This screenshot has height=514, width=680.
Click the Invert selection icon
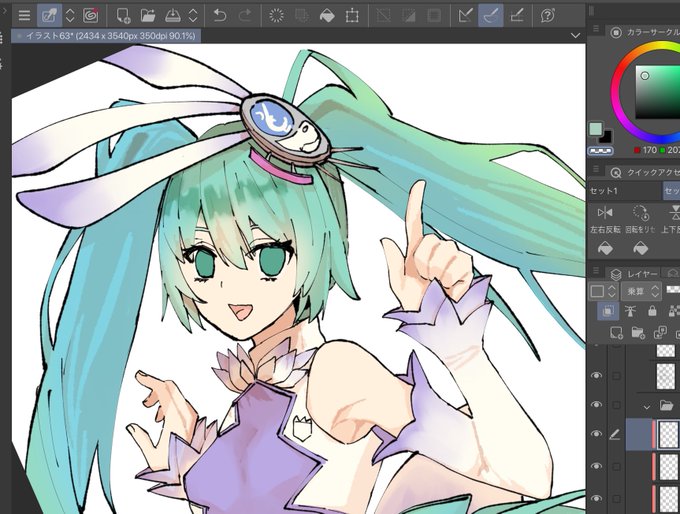coord(409,16)
